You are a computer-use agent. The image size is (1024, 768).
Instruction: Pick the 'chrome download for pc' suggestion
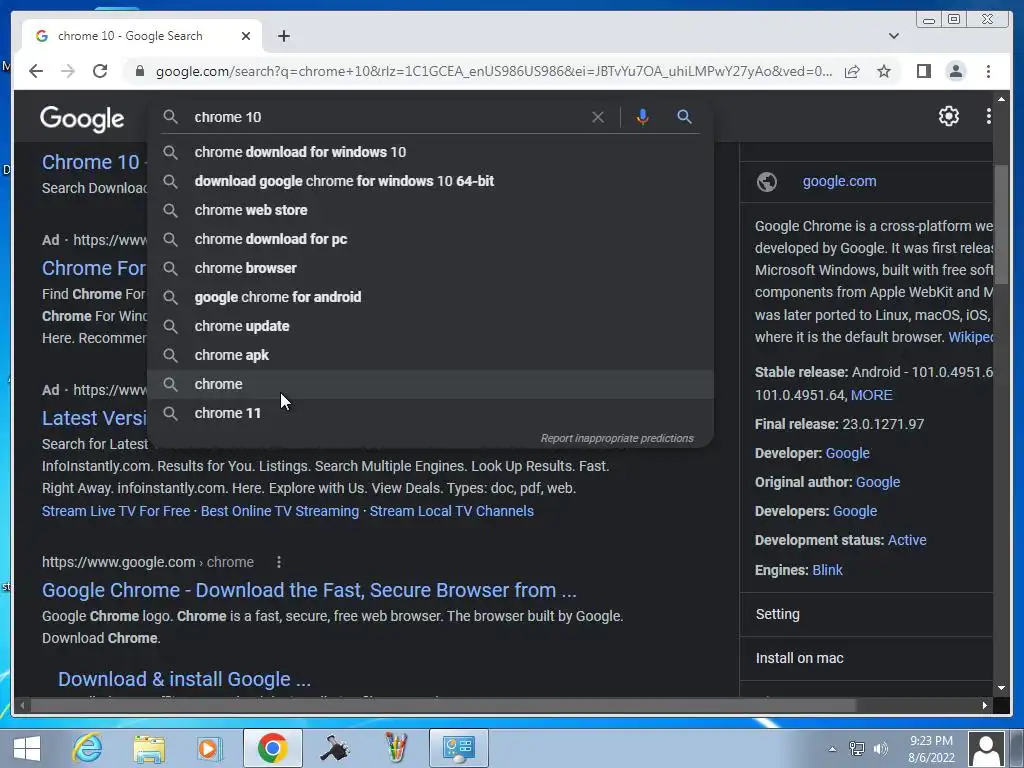point(431,239)
